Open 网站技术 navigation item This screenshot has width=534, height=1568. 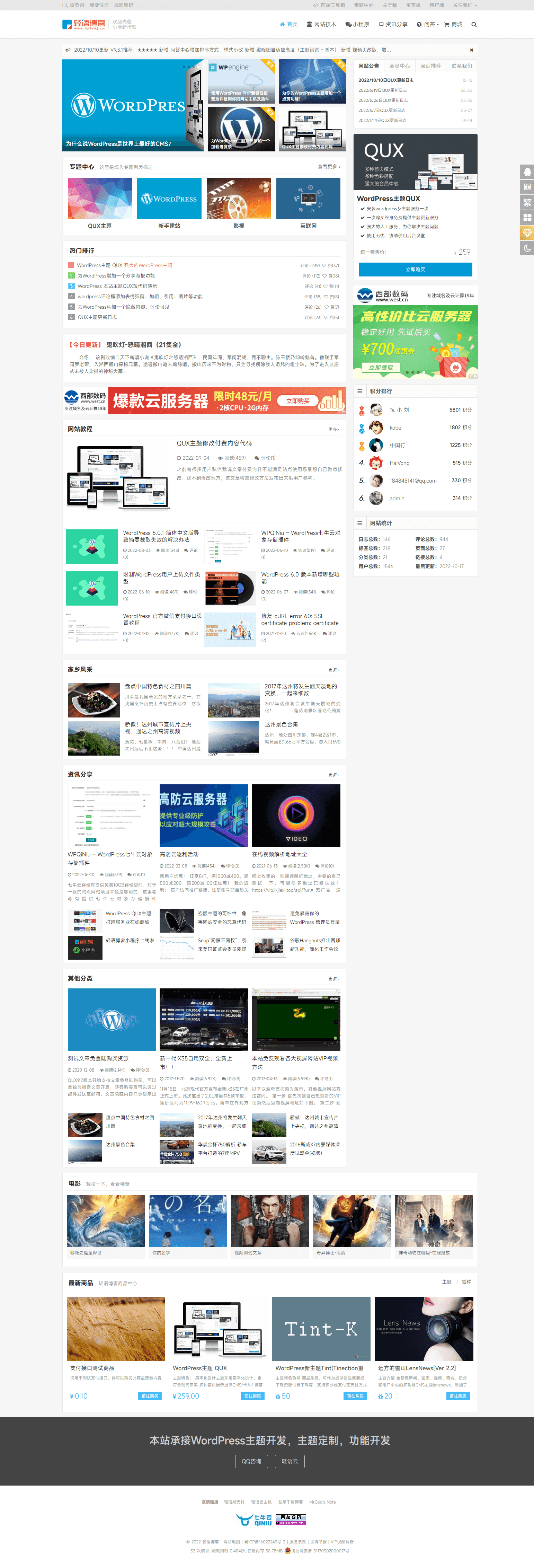(321, 24)
